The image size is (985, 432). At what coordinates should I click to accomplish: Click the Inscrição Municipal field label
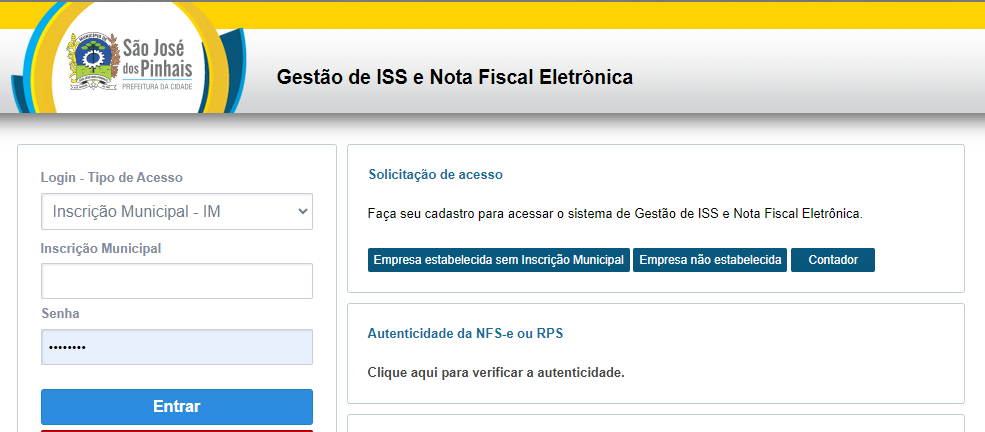tap(101, 249)
